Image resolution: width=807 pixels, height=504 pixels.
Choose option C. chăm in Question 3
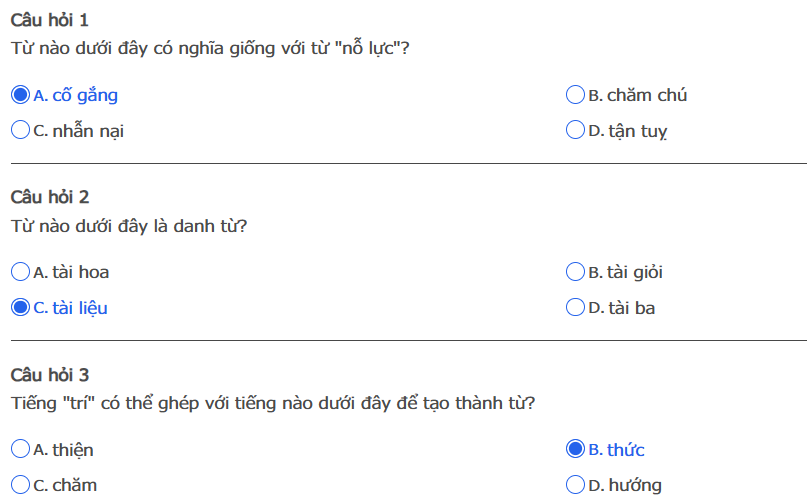[20, 486]
